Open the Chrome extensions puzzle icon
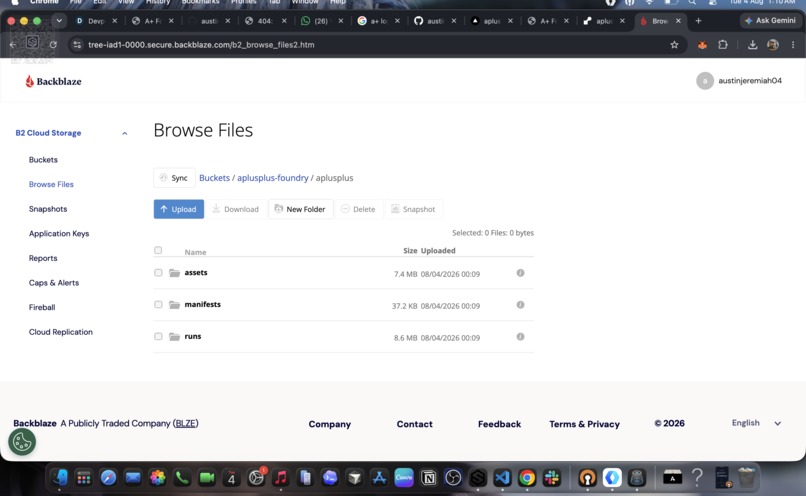The width and height of the screenshot is (806, 496). pos(723,45)
